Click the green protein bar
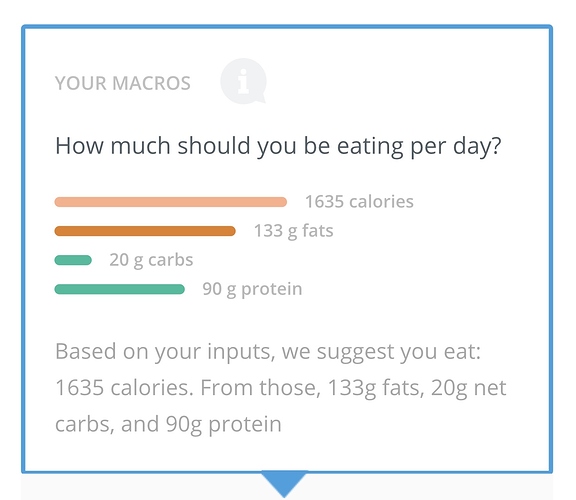The width and height of the screenshot is (576, 500). coord(120,289)
